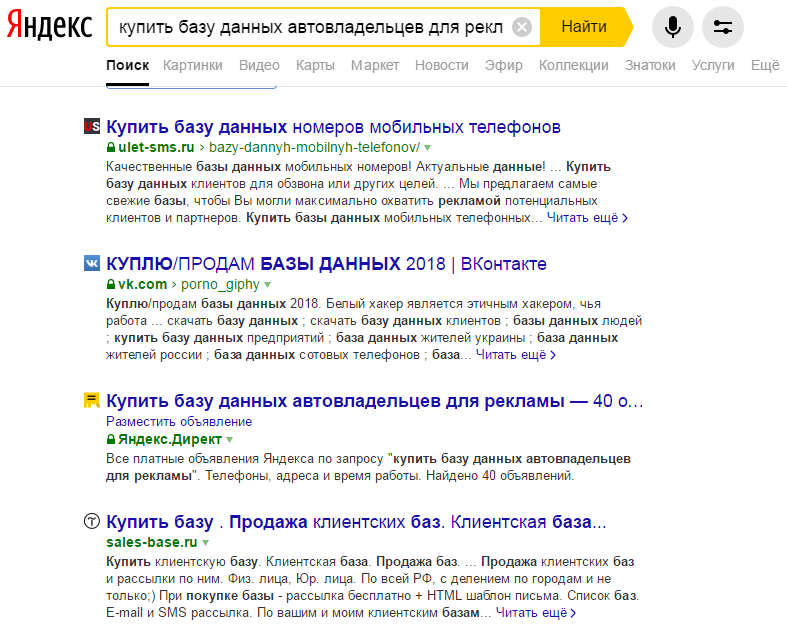The height and width of the screenshot is (637, 787).
Task: Click lock icon before vk.com
Action: (x=111, y=284)
